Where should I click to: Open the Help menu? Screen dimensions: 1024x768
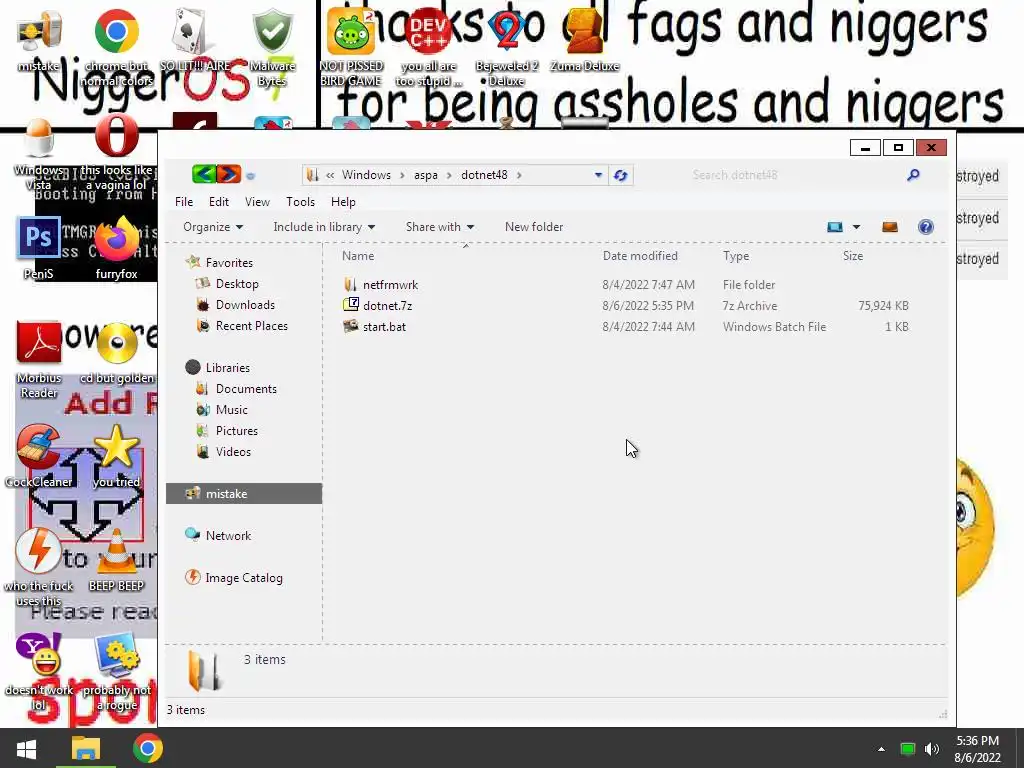pyautogui.click(x=343, y=202)
